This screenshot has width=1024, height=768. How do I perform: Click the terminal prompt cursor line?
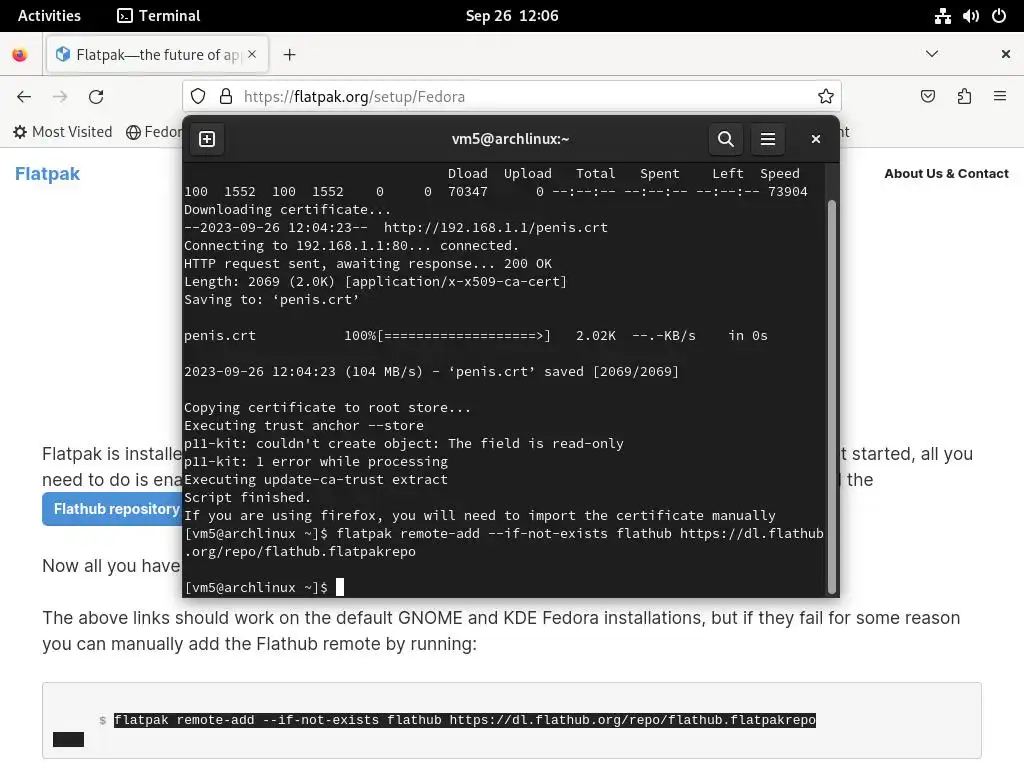(x=264, y=587)
